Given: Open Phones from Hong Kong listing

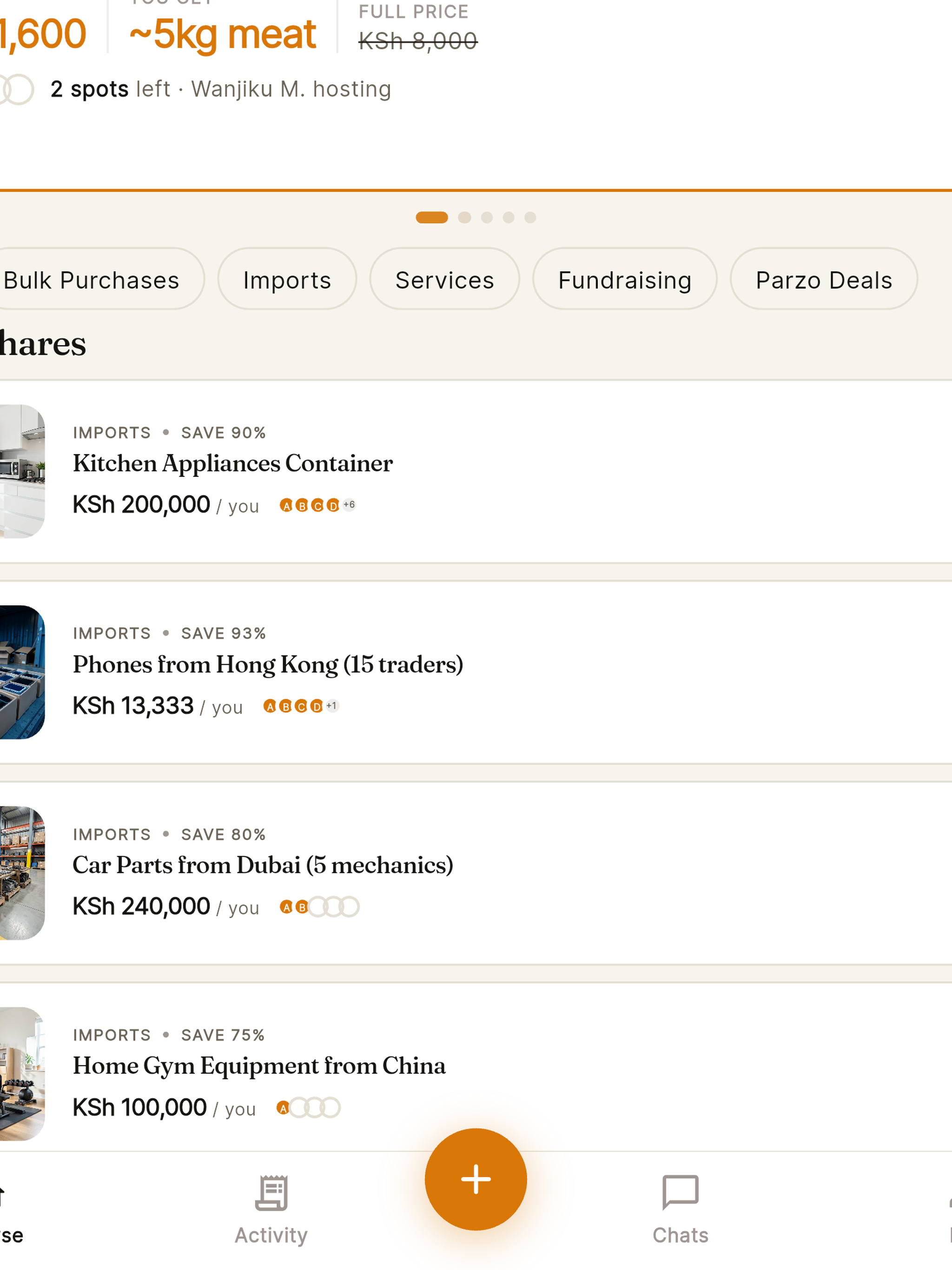Looking at the screenshot, I should click(476, 672).
